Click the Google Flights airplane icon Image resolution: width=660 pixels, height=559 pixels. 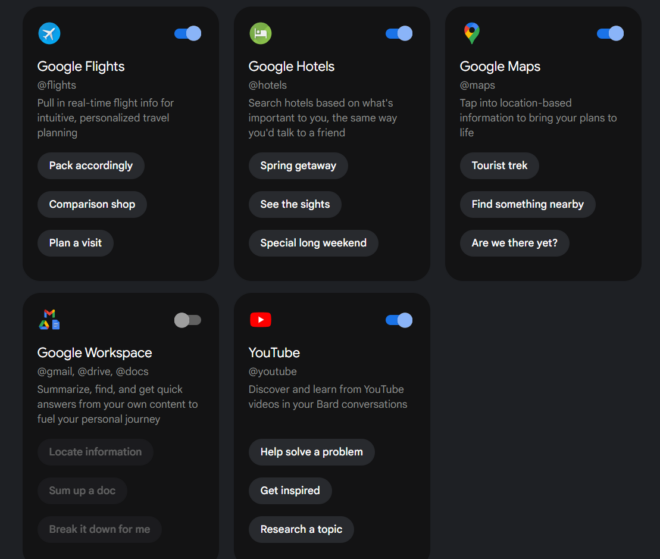49,33
